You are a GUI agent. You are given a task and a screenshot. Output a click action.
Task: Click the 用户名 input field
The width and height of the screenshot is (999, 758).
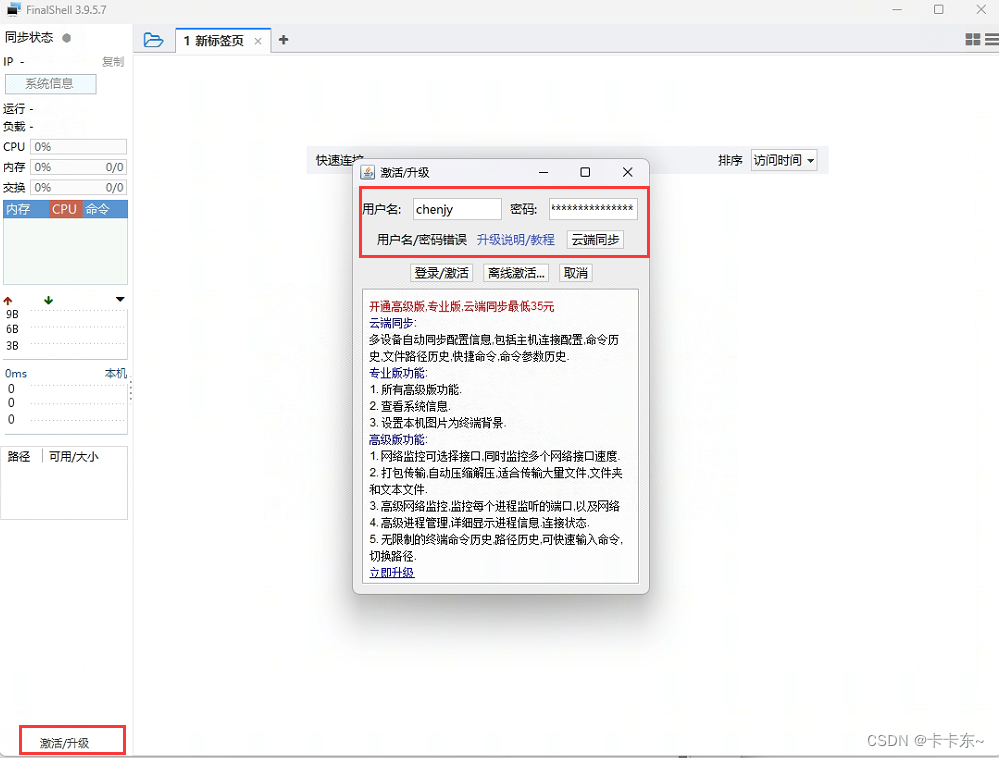(x=457, y=209)
